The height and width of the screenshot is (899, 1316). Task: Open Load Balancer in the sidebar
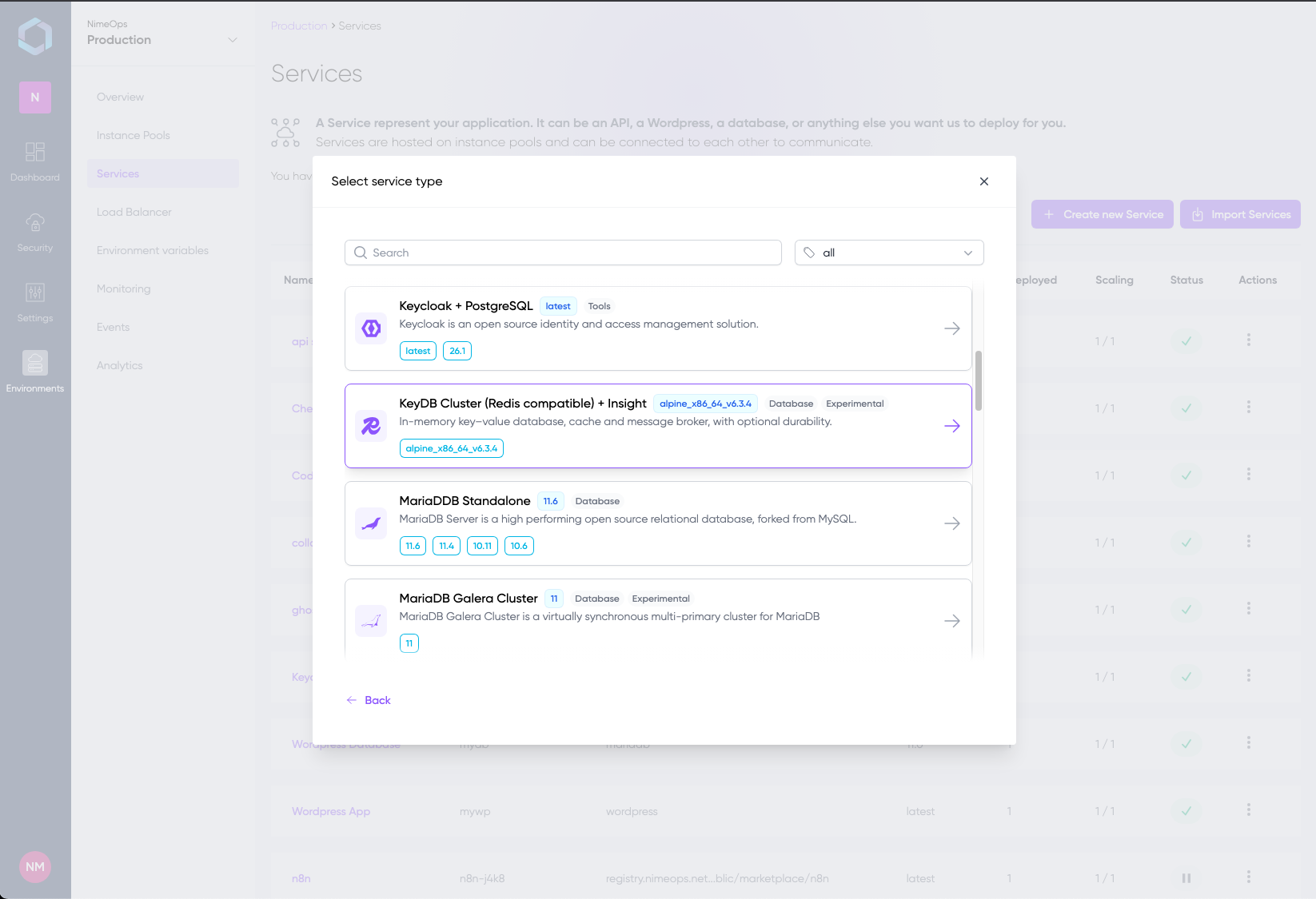tap(163, 212)
